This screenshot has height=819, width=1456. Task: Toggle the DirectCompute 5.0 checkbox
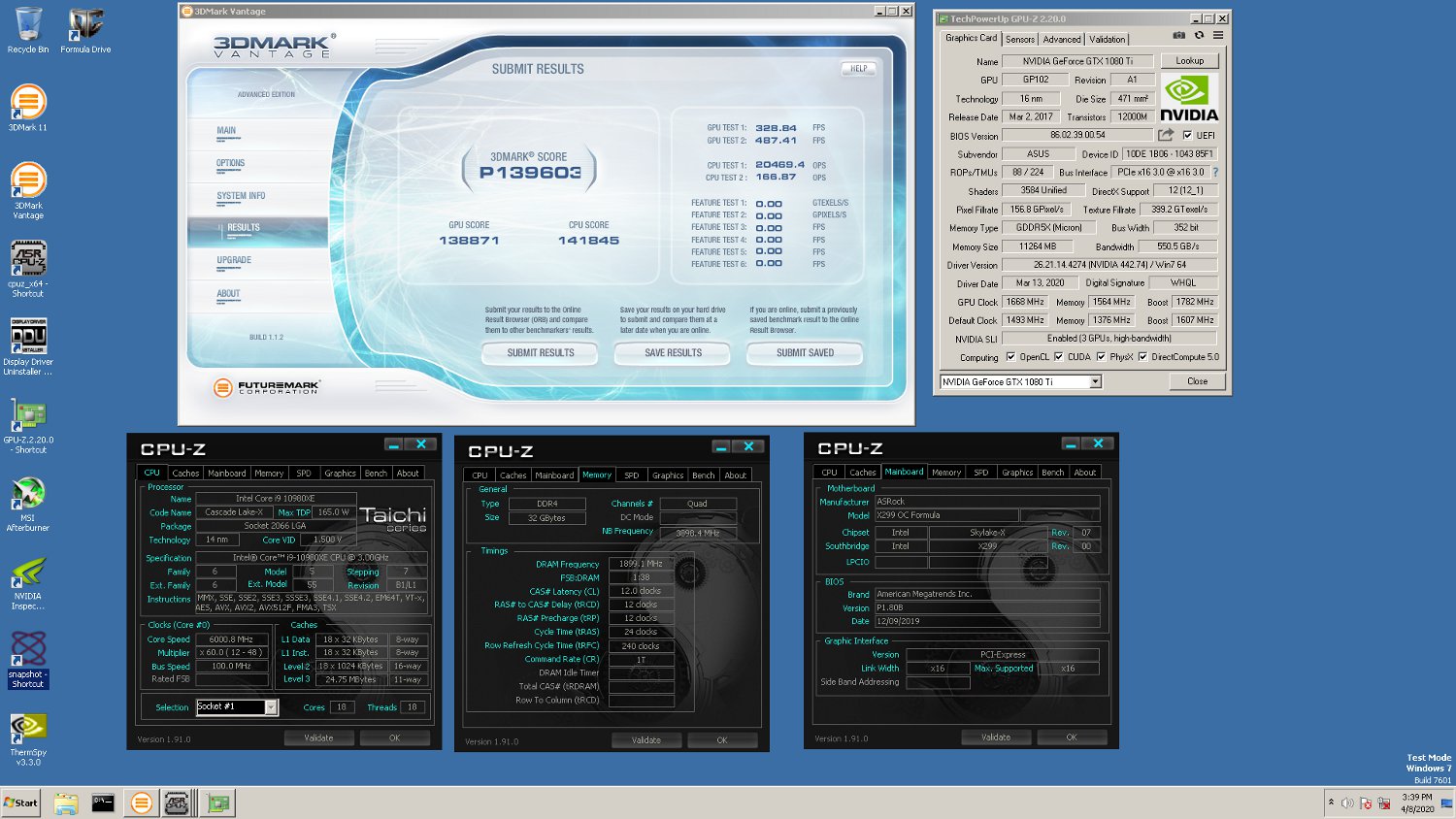[1142, 357]
